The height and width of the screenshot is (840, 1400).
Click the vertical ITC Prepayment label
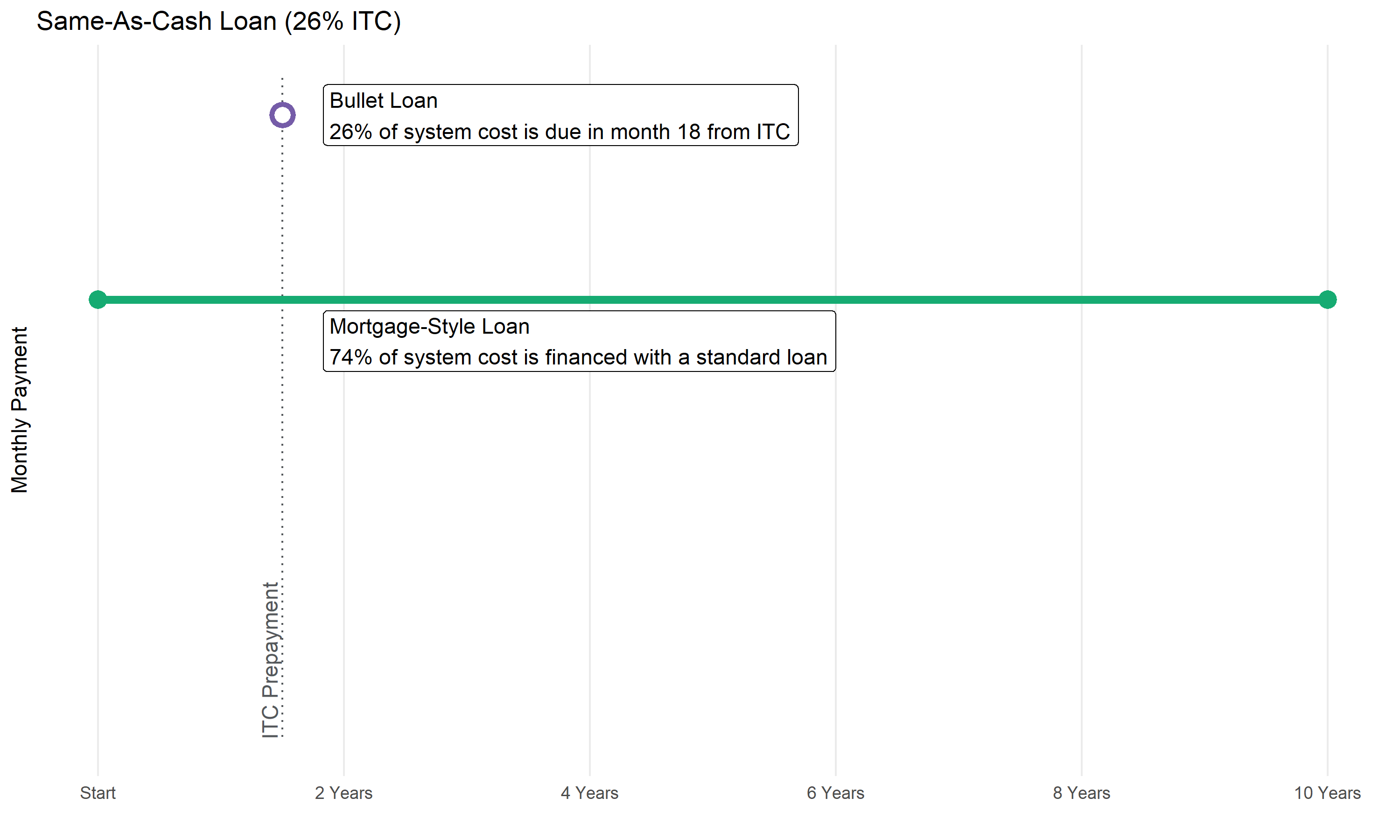click(x=271, y=659)
